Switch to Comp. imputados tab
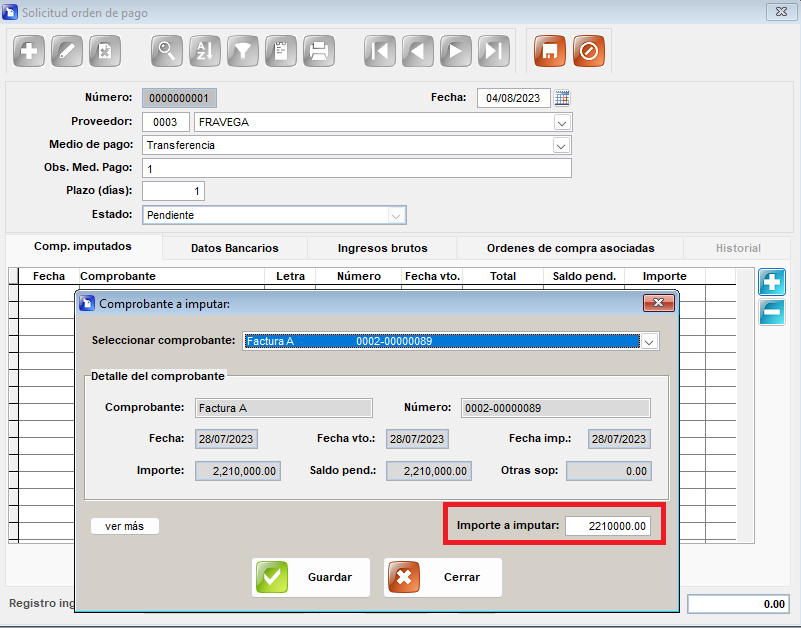The image size is (801, 628). pyautogui.click(x=83, y=246)
